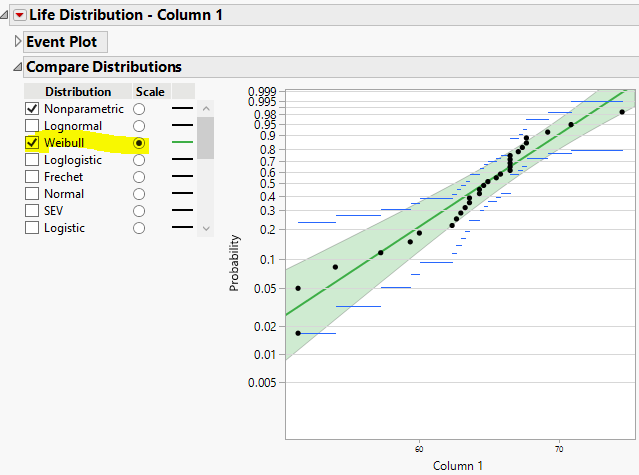Click the SEV label in the list
Screen dimensions: 639x475
(x=53, y=211)
